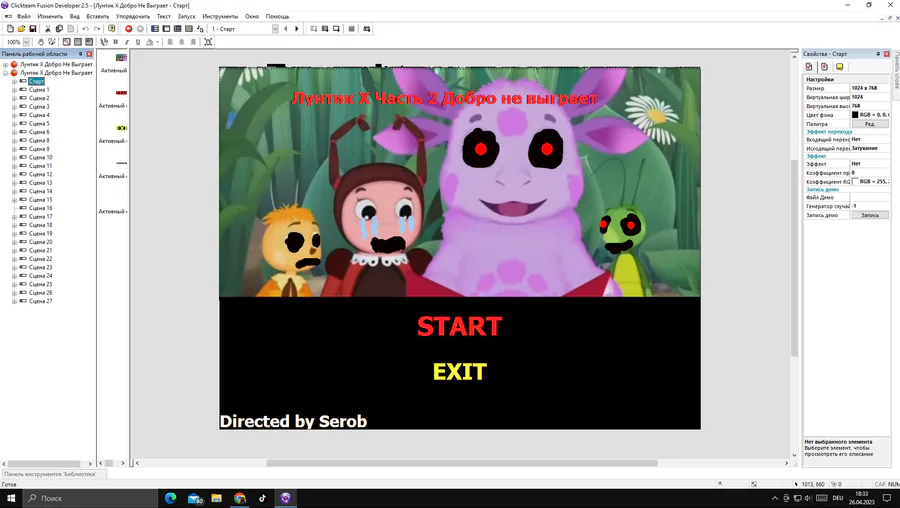Toggle pin on the Workspace panel
Screen dimensions: 900x508
tap(80, 54)
